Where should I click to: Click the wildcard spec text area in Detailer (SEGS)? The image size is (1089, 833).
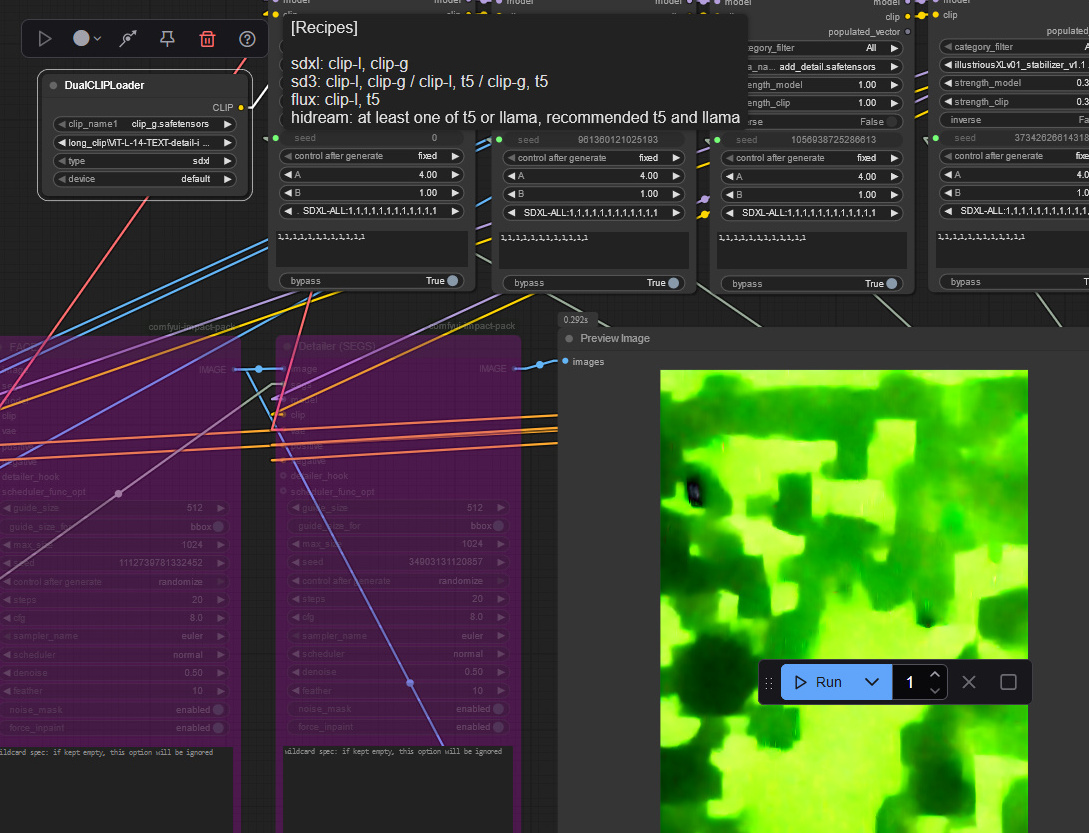click(397, 790)
